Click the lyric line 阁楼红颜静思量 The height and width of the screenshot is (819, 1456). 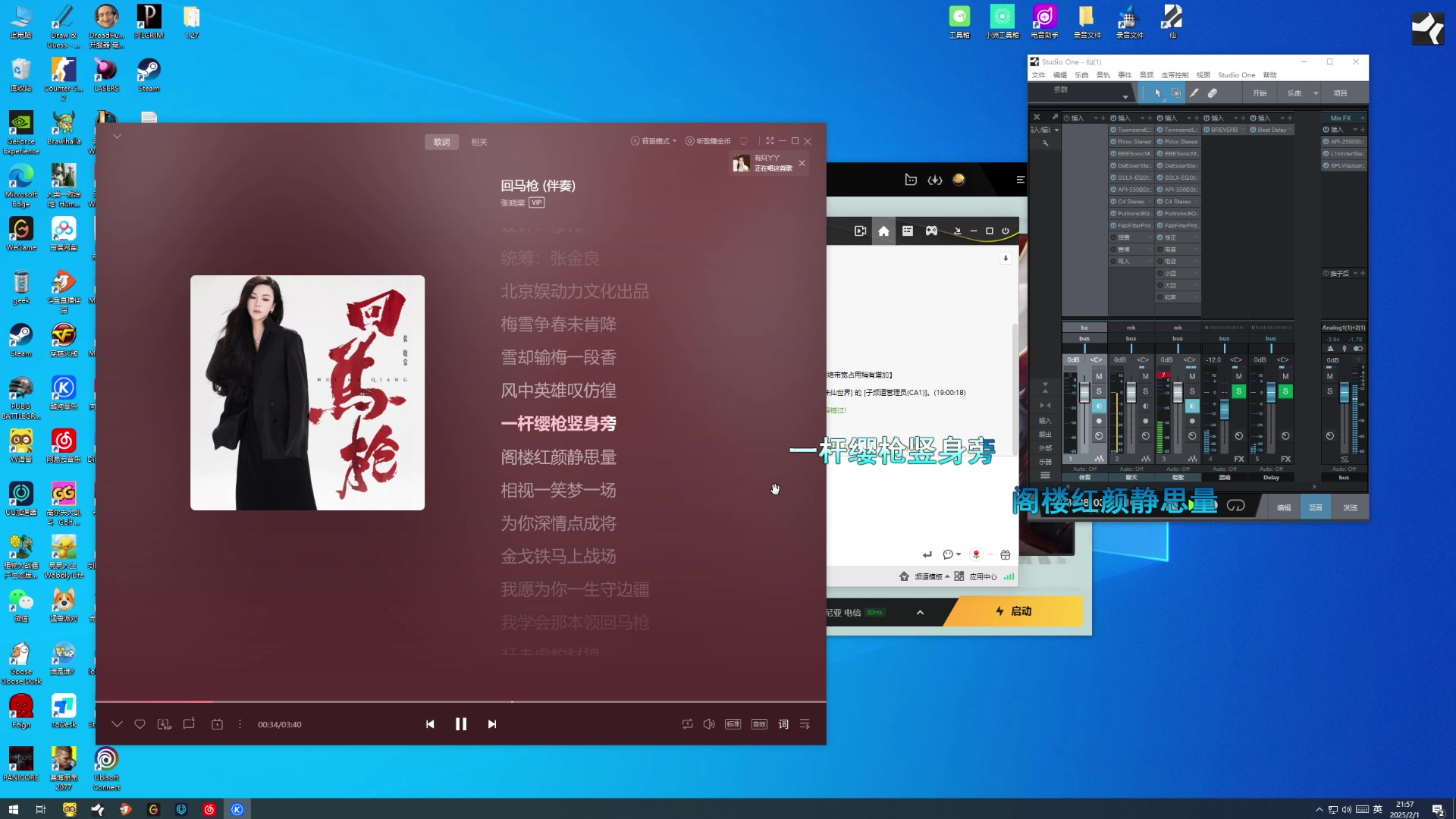point(558,457)
